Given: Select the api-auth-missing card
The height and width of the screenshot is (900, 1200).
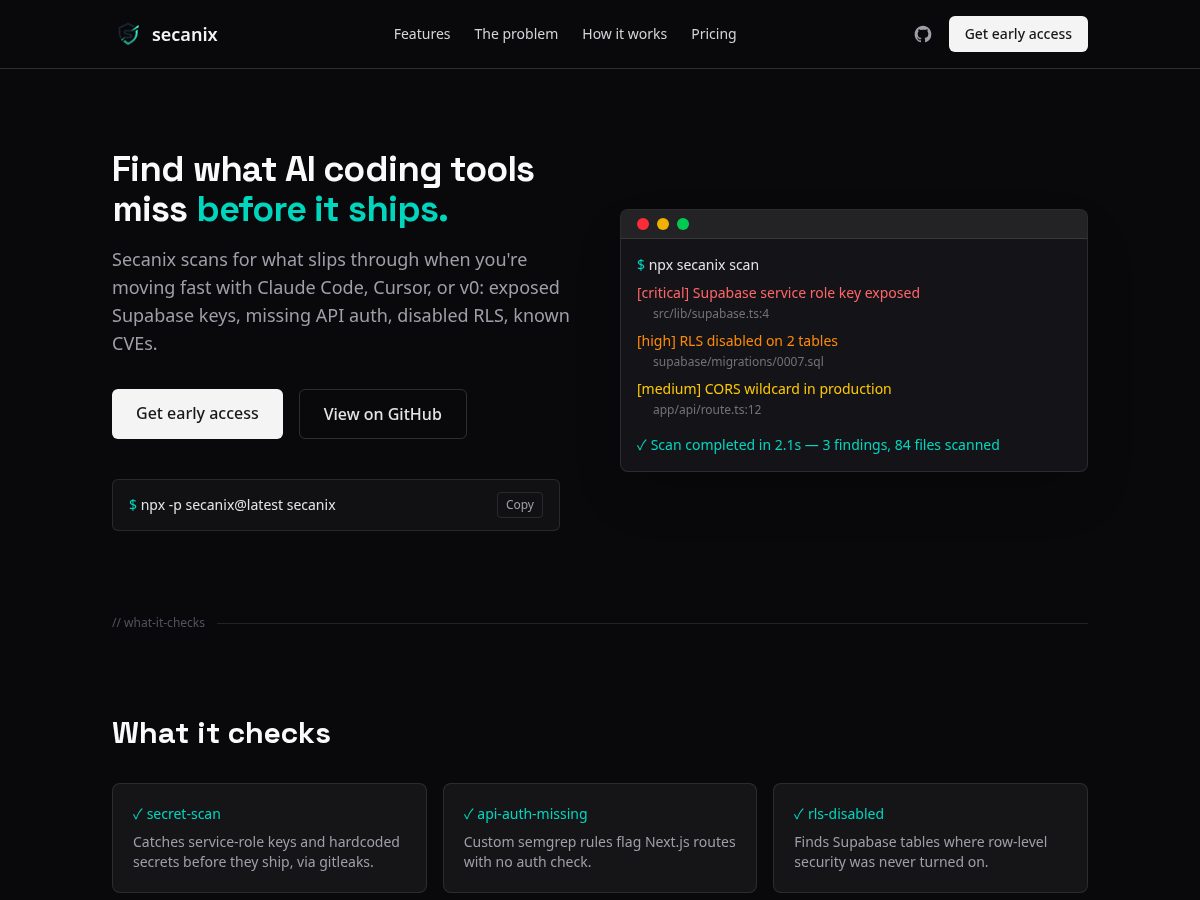Looking at the screenshot, I should (x=600, y=838).
